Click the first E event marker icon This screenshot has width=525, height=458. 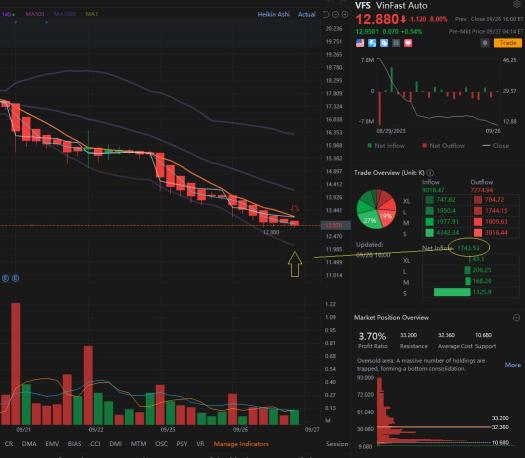coord(5,278)
